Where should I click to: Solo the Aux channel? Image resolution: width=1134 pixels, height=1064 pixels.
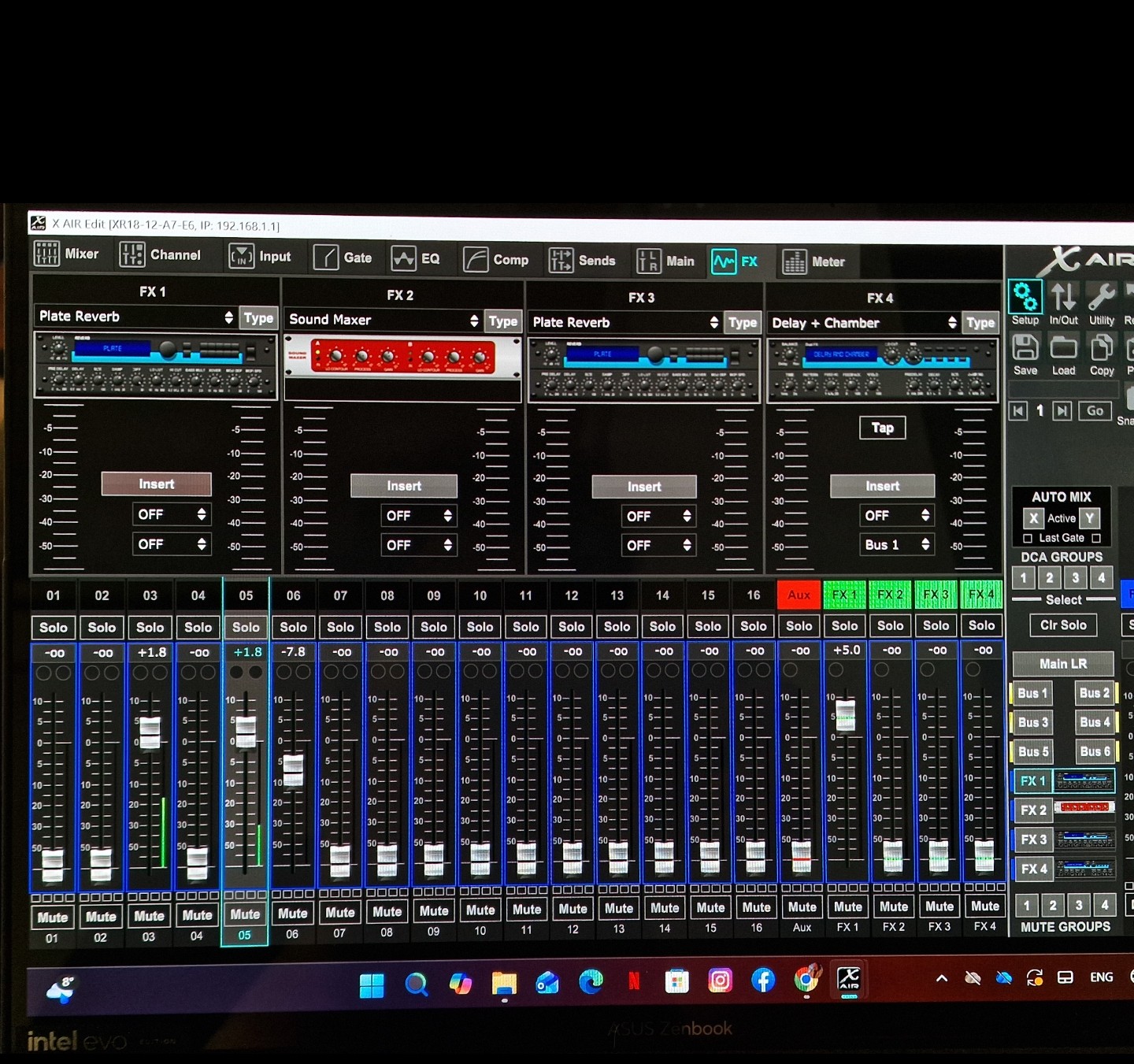point(799,625)
